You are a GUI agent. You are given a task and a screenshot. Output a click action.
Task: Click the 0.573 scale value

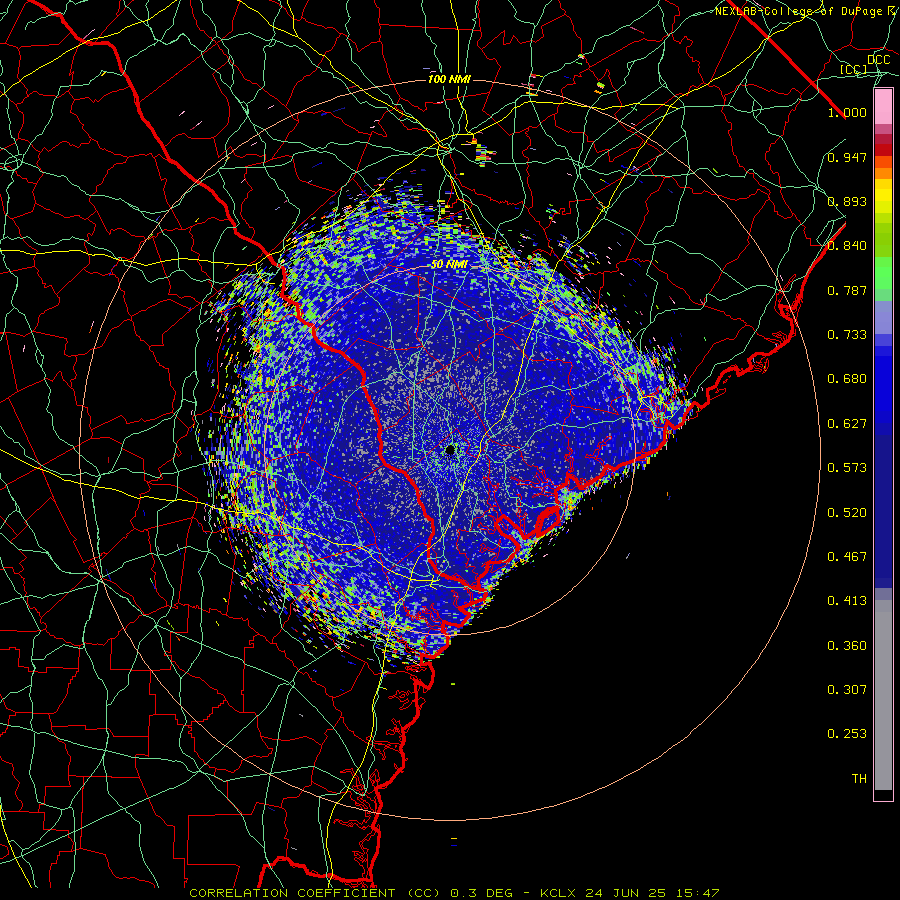847,468
